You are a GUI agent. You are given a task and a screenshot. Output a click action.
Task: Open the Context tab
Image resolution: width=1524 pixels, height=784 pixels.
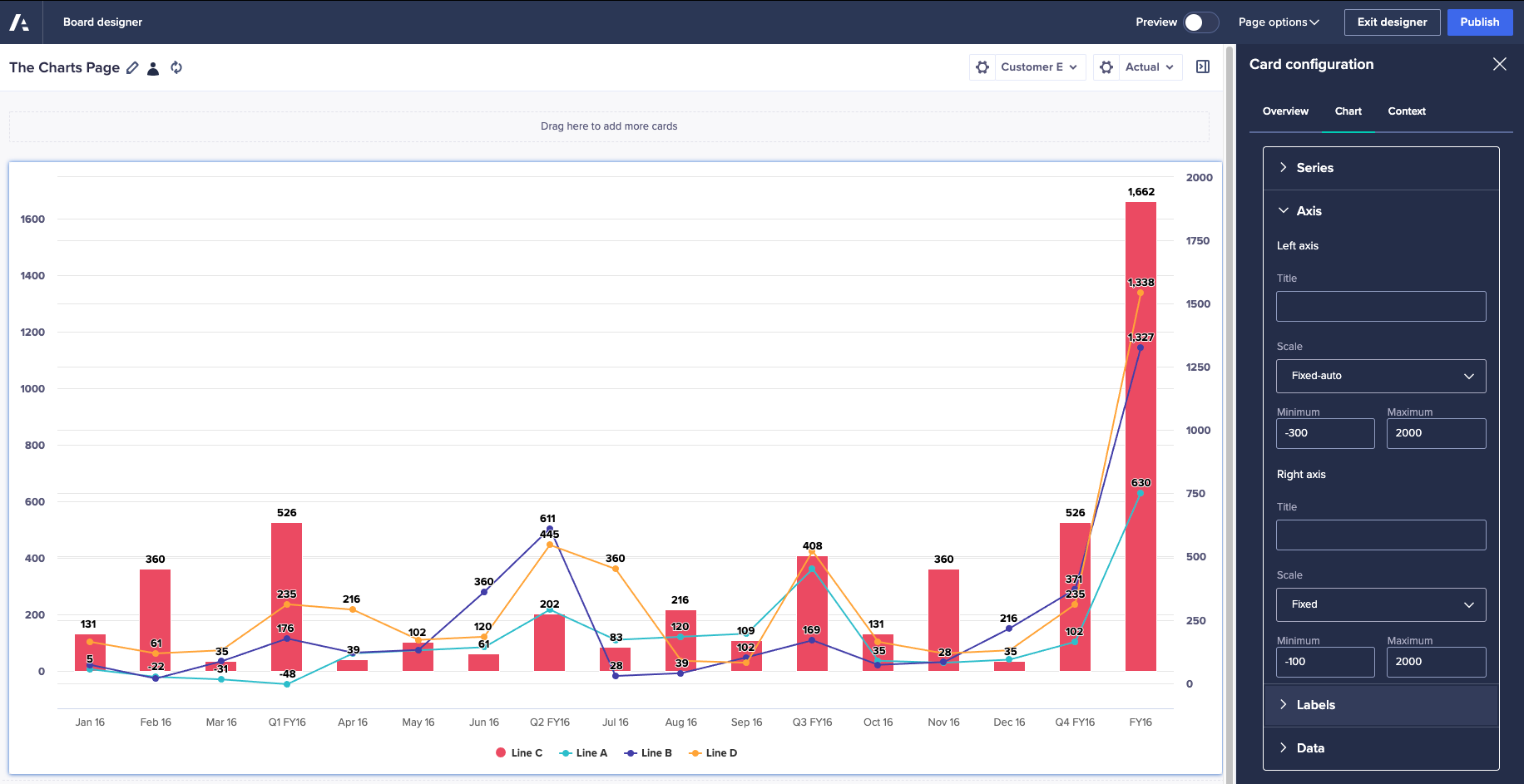(1407, 111)
